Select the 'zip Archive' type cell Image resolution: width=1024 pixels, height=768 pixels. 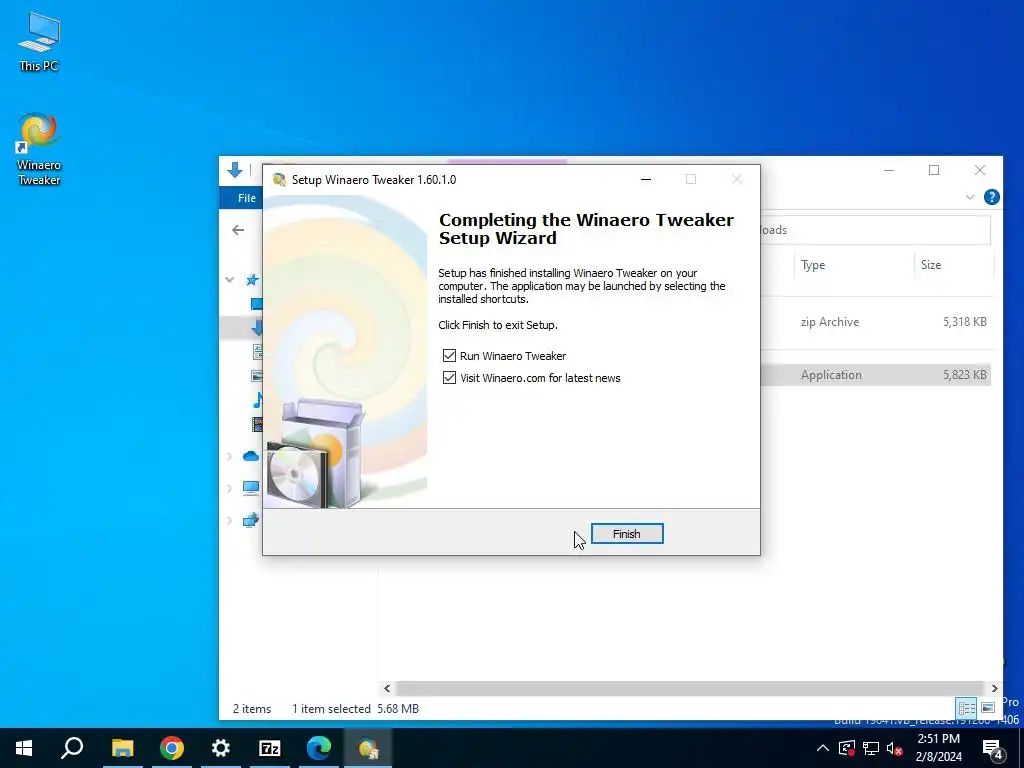[829, 322]
